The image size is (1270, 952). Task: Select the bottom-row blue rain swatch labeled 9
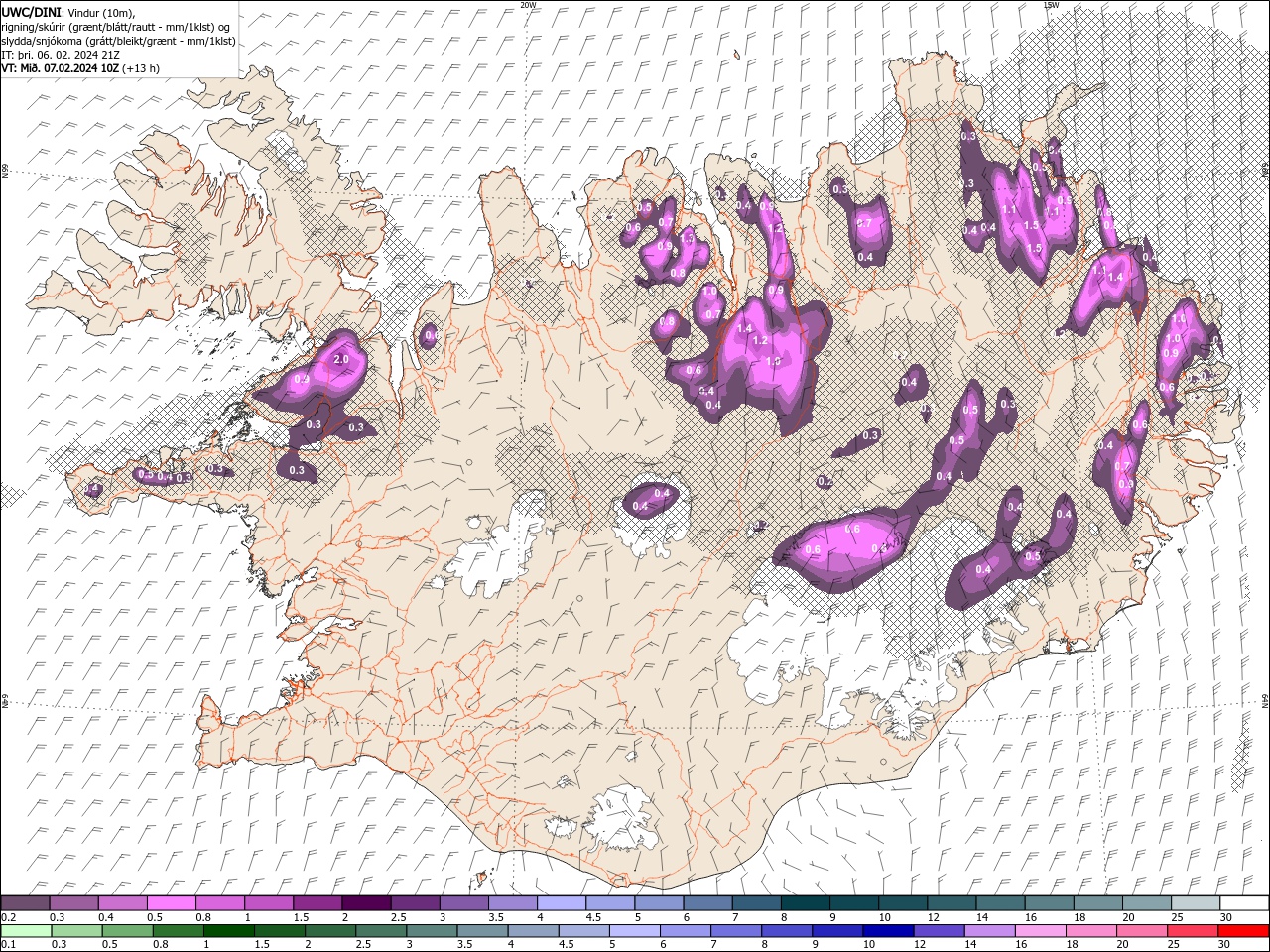[837, 930]
